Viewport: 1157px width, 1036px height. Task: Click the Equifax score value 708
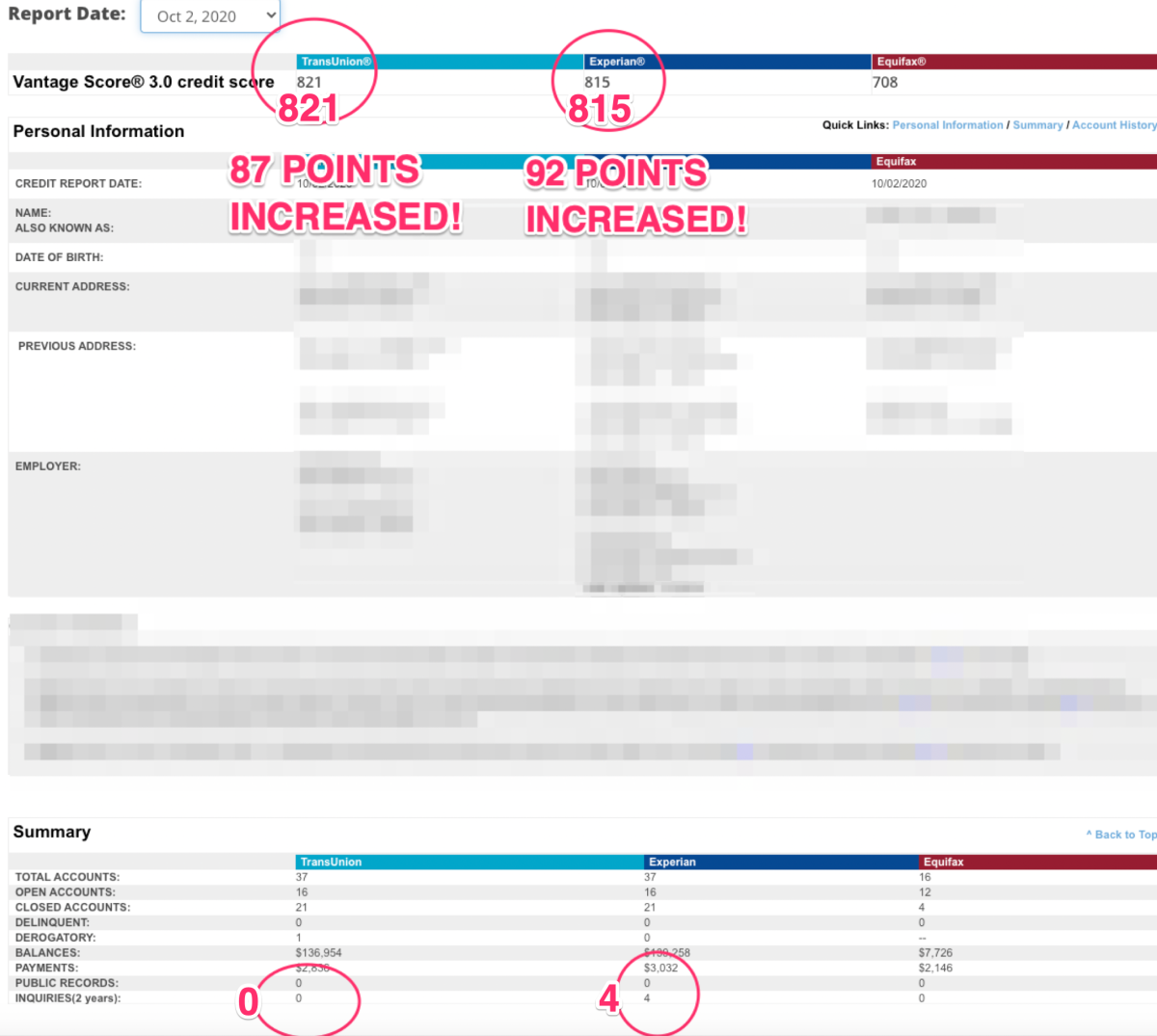[885, 83]
